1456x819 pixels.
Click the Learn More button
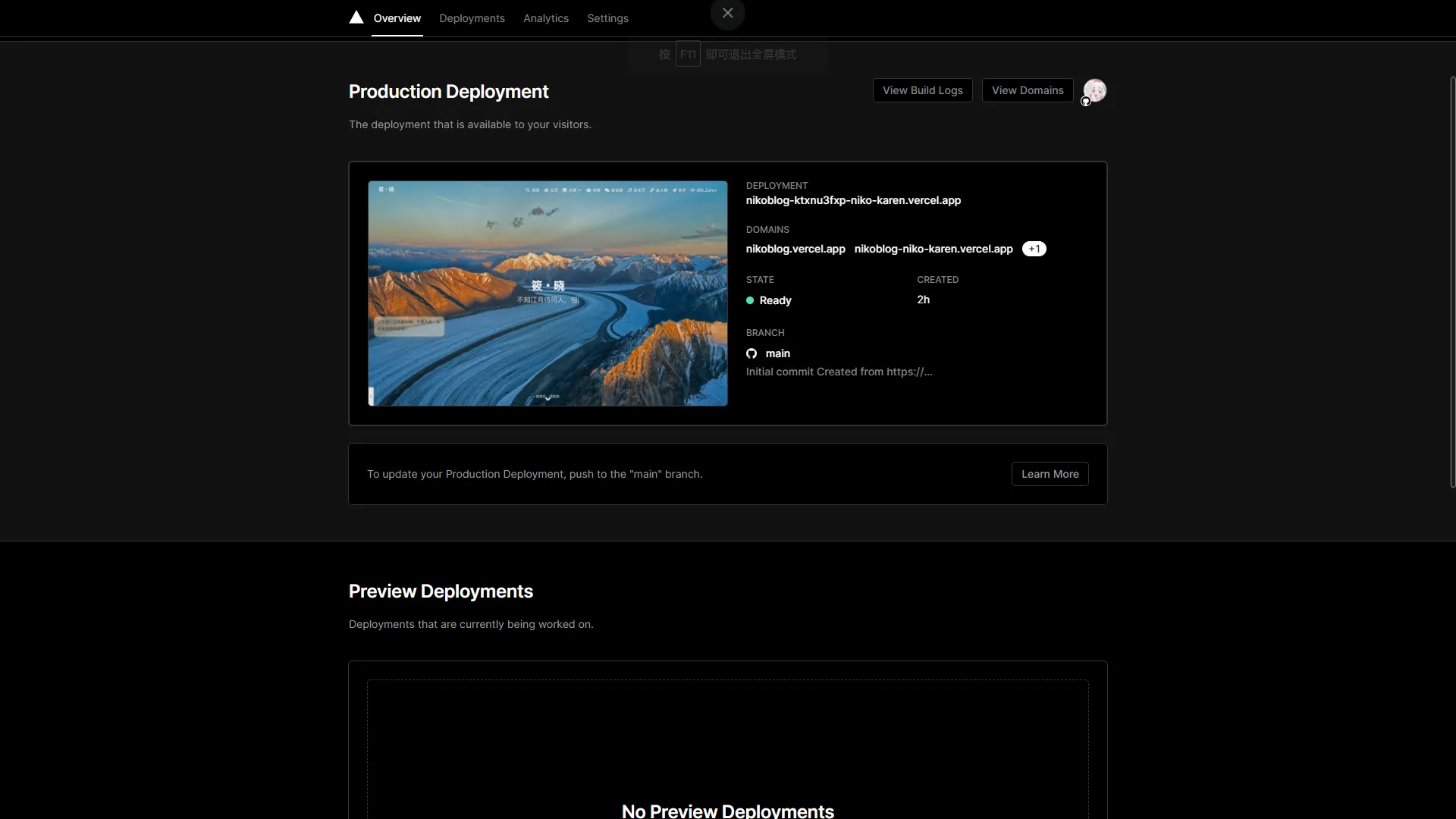click(1050, 474)
